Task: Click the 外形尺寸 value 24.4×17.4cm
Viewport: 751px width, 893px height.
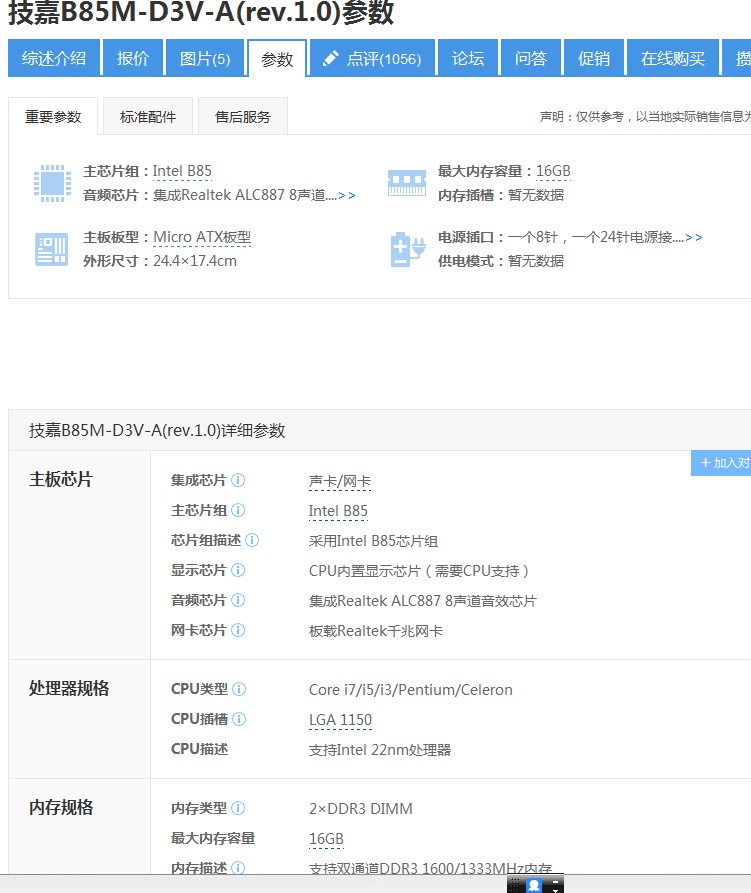Action: 195,261
